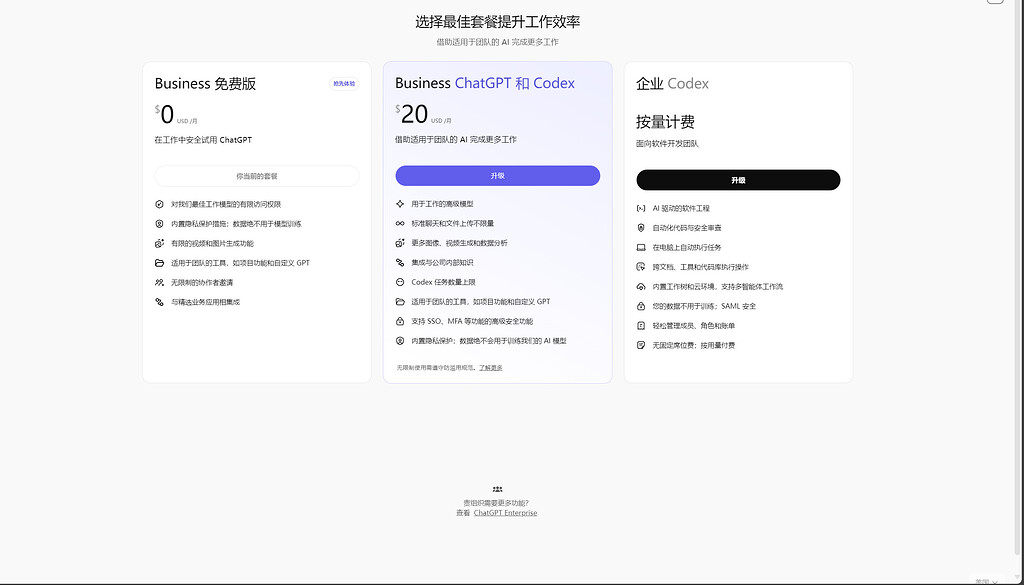
Task: Click privacy icon beside 内置隐私保护：数据绝不会用于训练
Action: (400, 341)
